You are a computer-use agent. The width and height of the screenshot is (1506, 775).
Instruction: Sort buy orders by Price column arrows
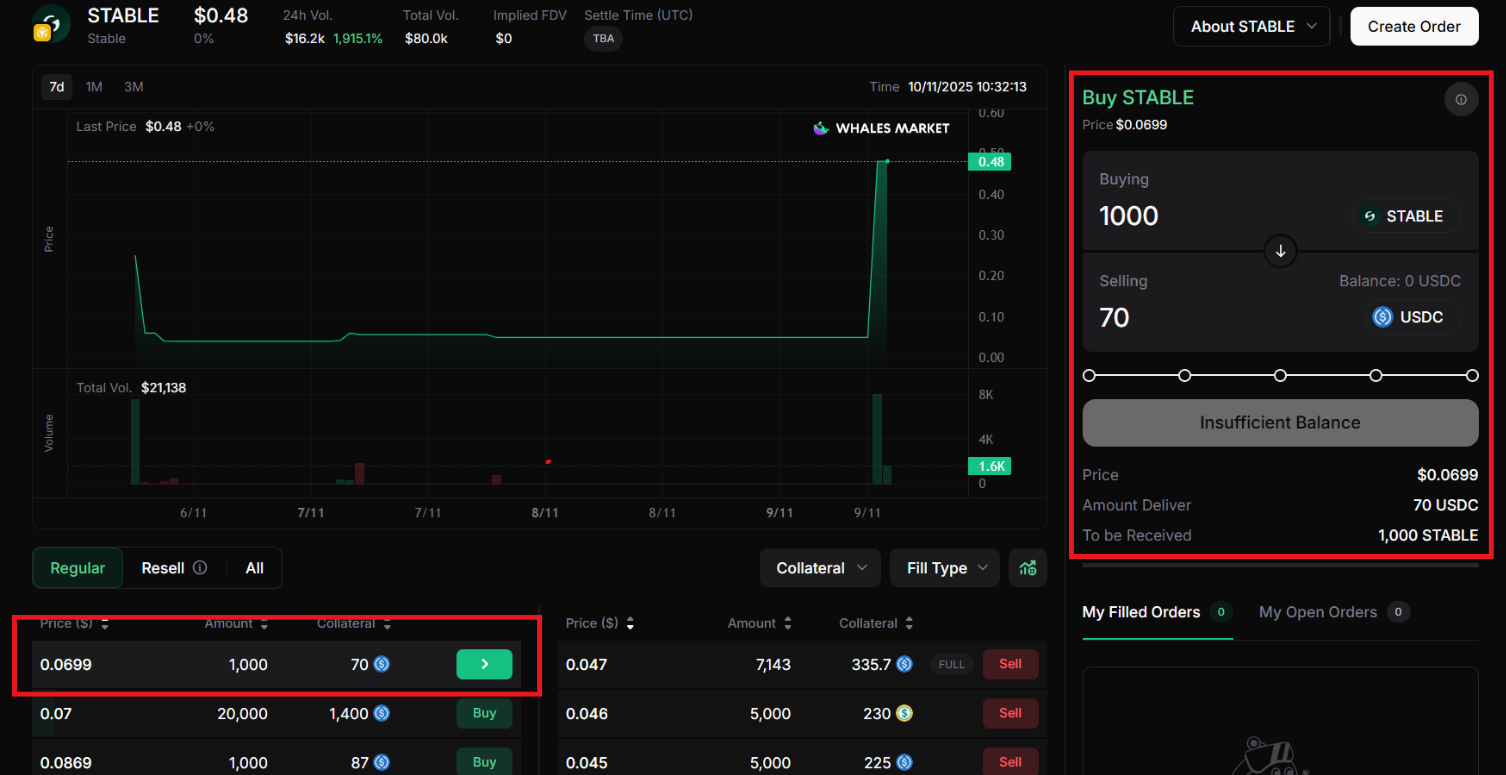pyautogui.click(x=105, y=624)
